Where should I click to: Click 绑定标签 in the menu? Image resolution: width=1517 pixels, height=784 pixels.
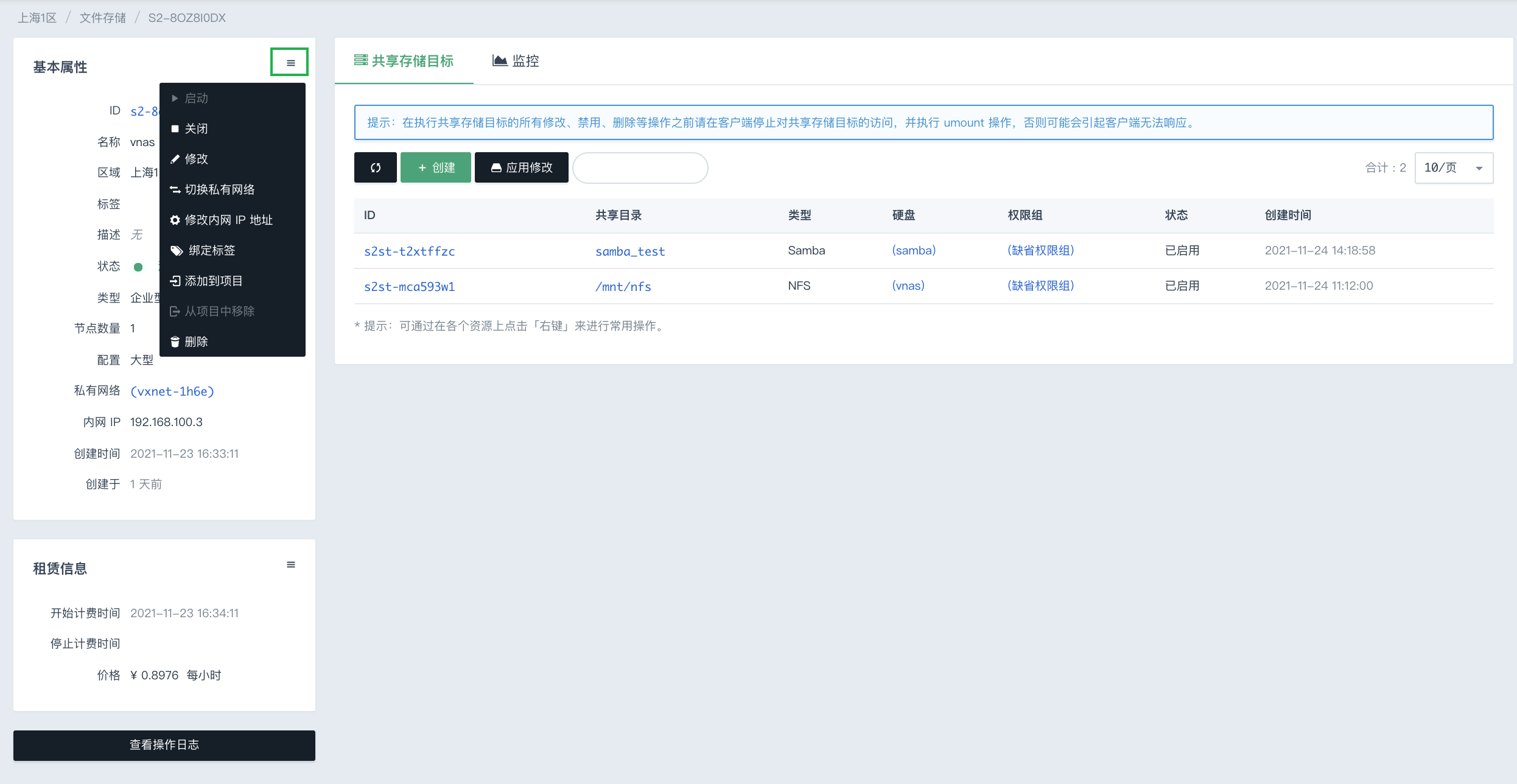click(x=211, y=250)
